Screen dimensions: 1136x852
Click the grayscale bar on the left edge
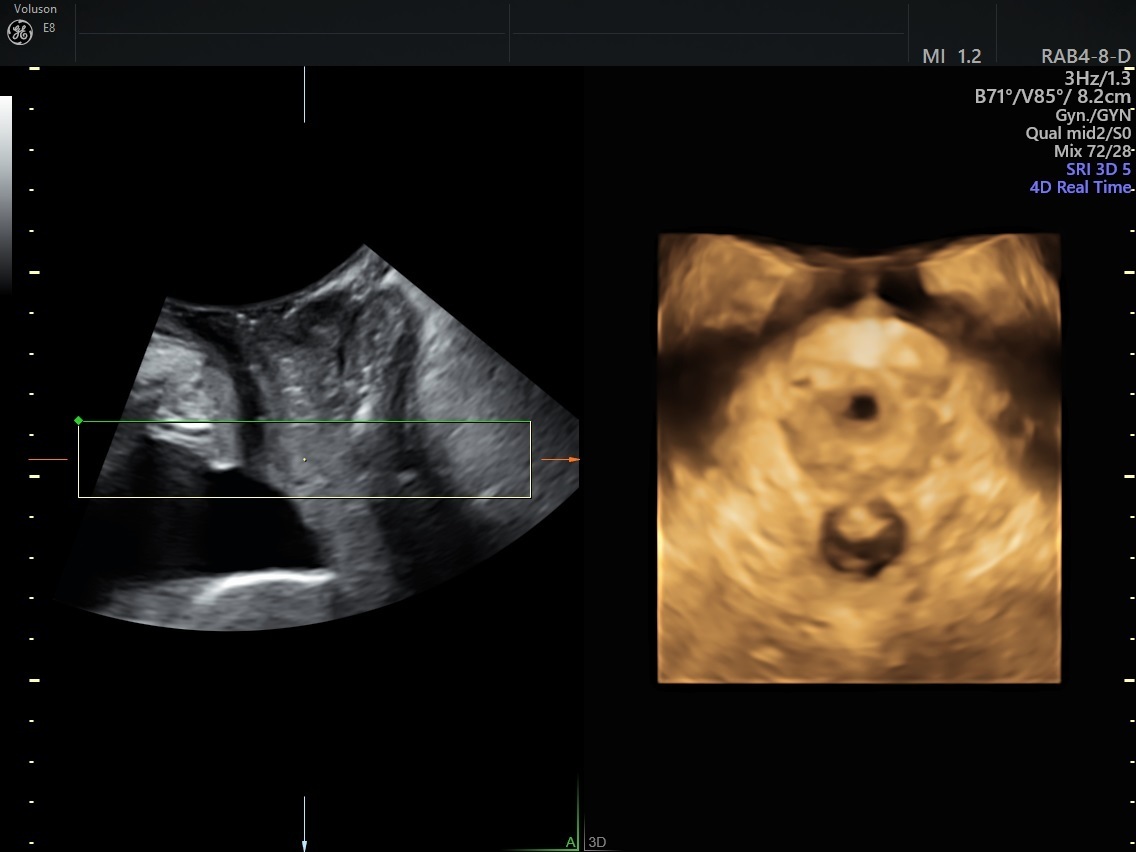pos(6,194)
